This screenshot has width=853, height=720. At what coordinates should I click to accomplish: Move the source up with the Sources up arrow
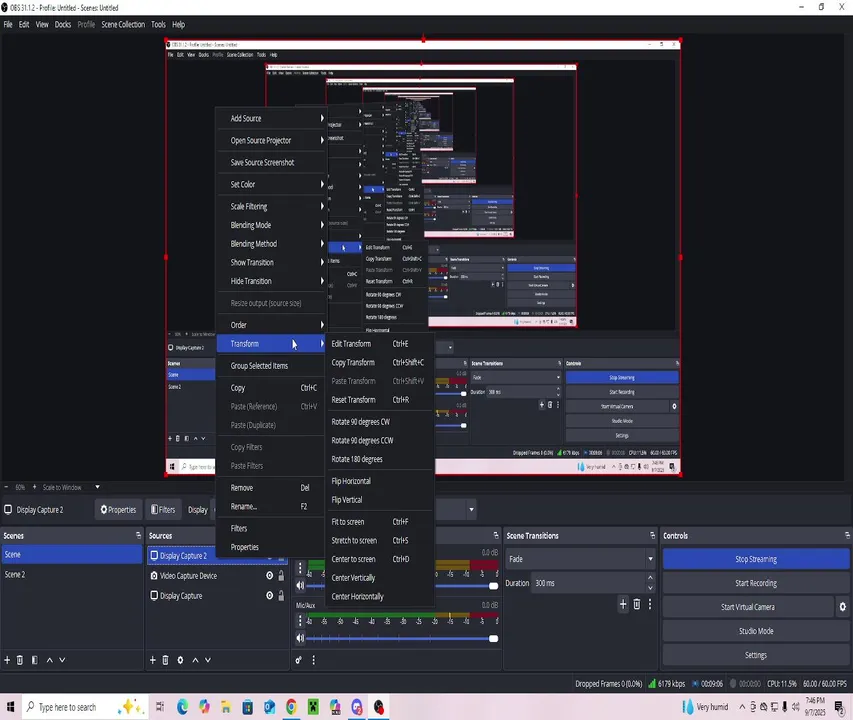[195, 660]
